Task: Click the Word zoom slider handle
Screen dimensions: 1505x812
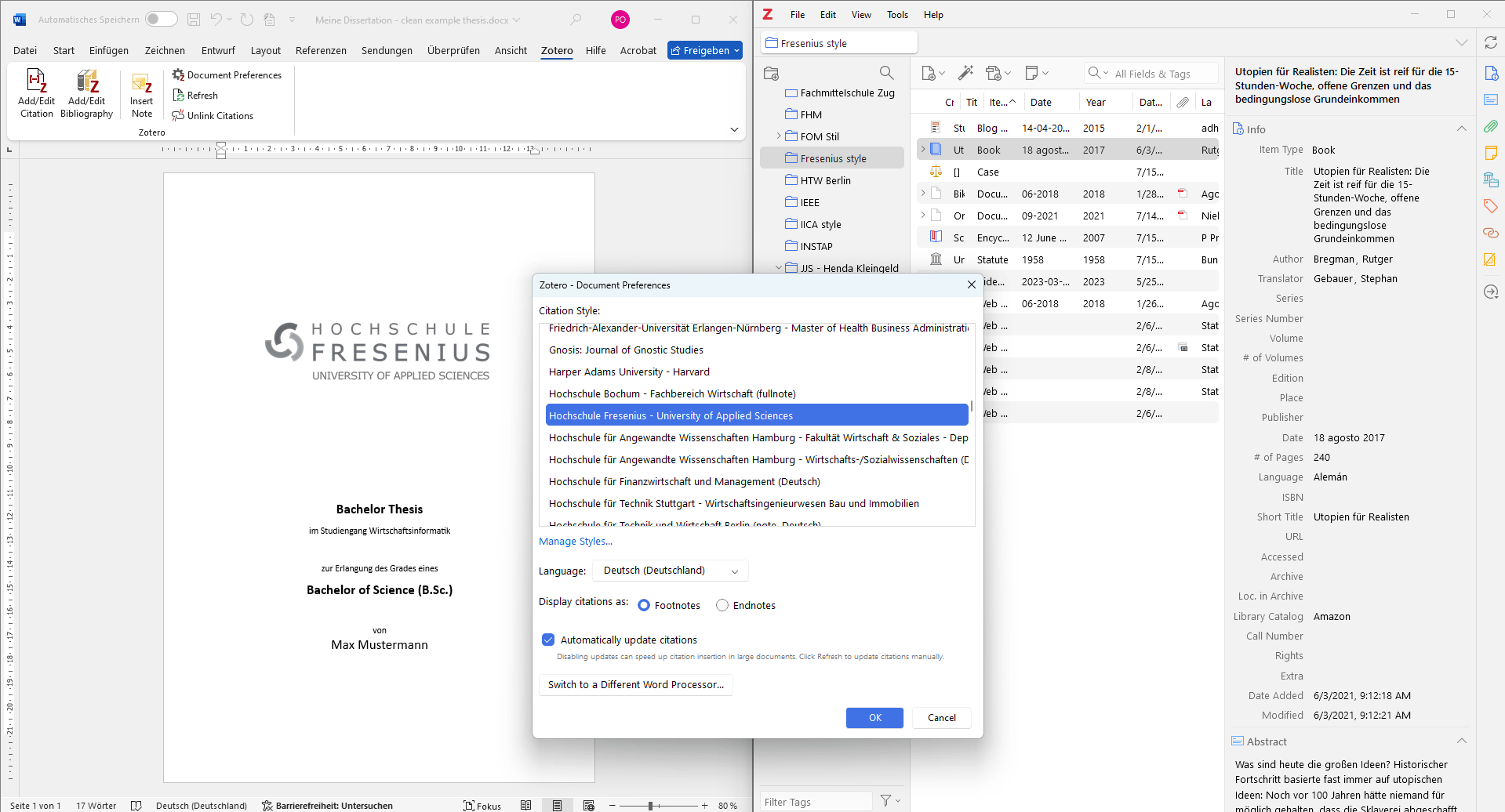Action: [x=650, y=806]
